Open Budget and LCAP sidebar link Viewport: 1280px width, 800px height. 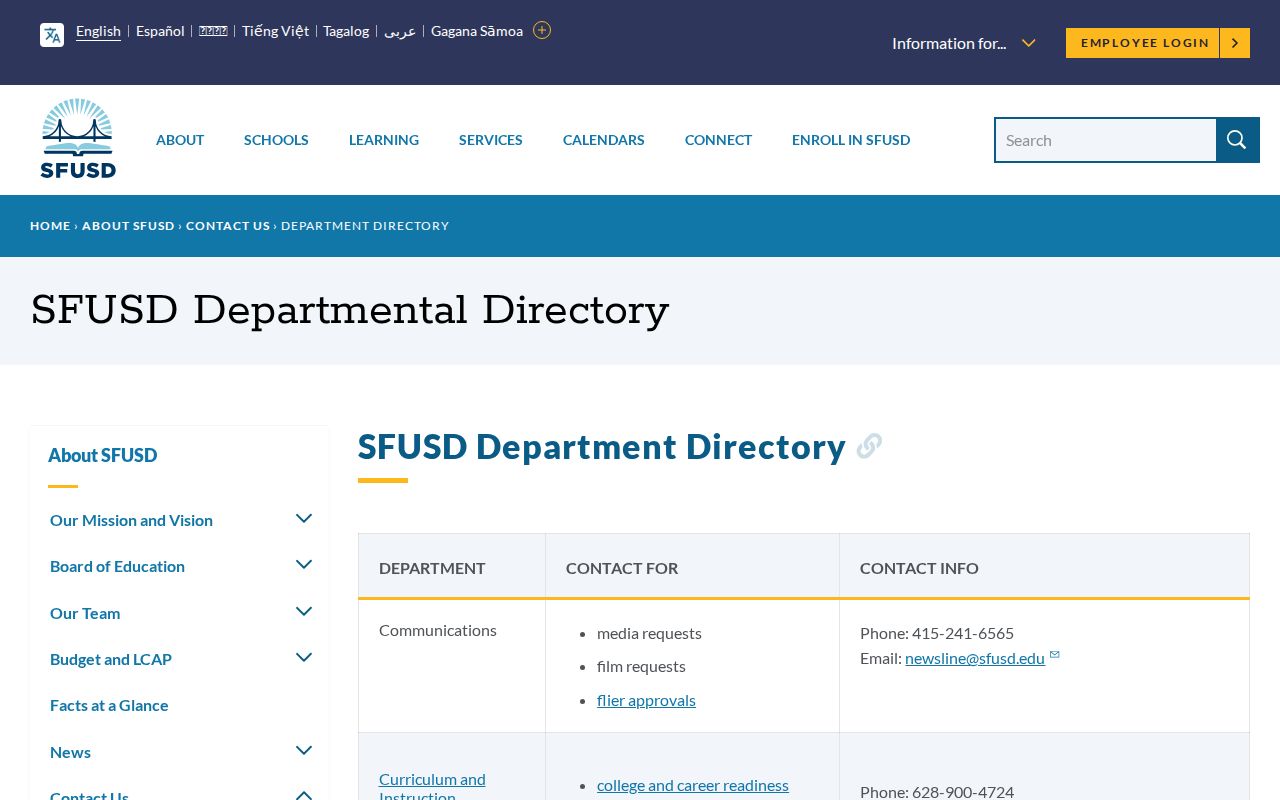[111, 659]
